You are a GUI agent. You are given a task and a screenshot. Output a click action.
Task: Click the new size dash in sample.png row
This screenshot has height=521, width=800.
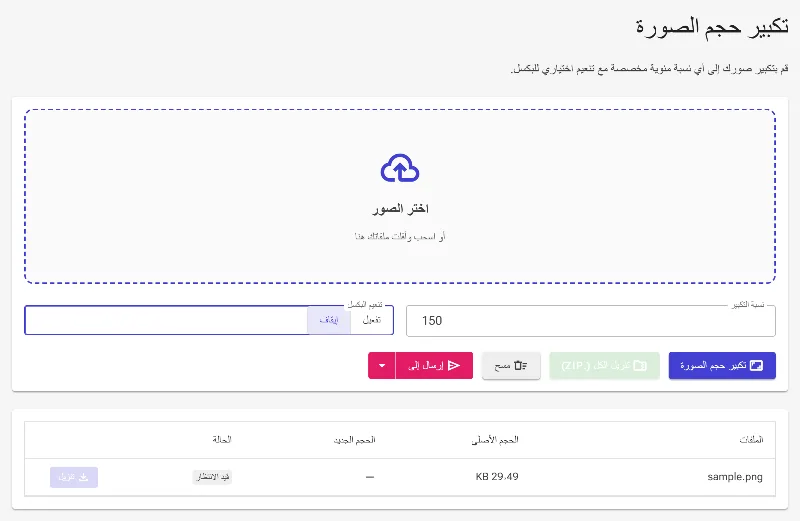pyautogui.click(x=370, y=477)
